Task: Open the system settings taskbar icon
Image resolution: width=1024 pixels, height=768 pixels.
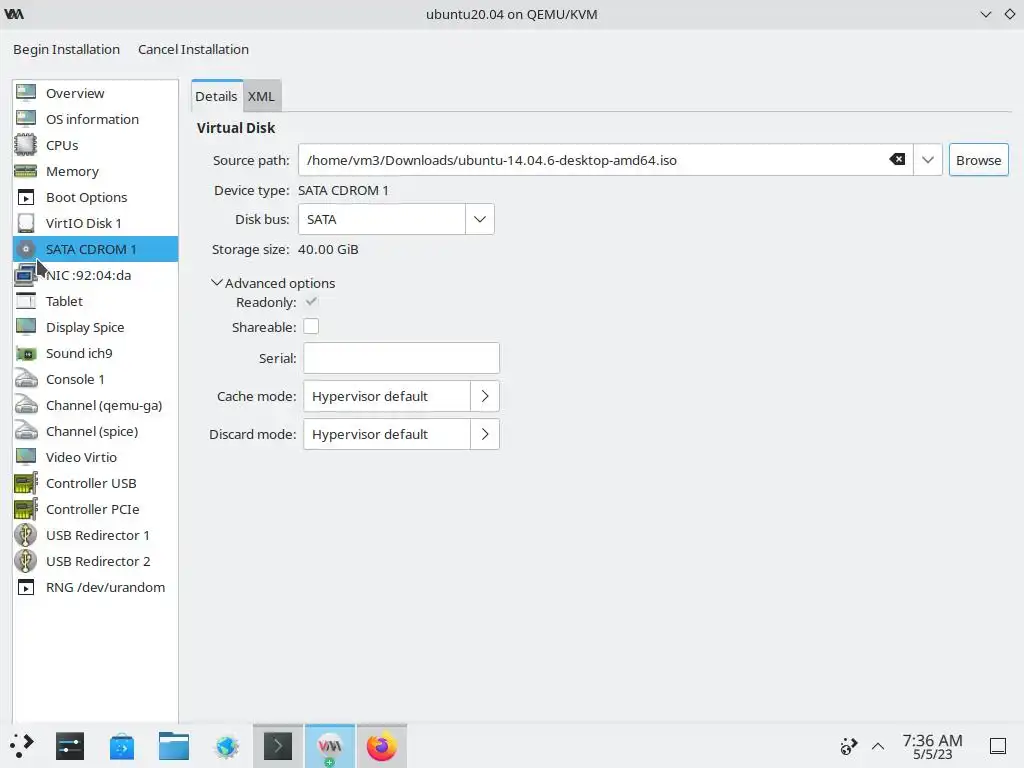Action: tap(70, 746)
